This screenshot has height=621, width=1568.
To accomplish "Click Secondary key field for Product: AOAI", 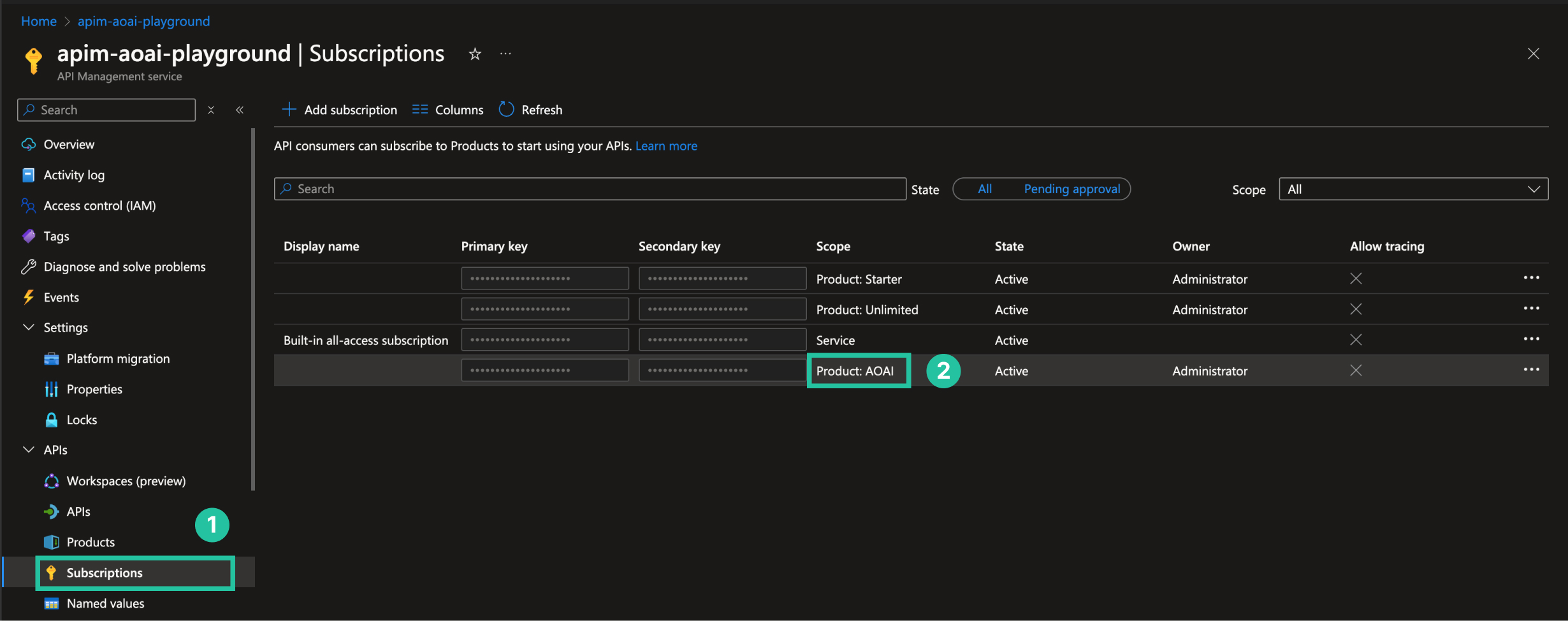I will click(722, 370).
